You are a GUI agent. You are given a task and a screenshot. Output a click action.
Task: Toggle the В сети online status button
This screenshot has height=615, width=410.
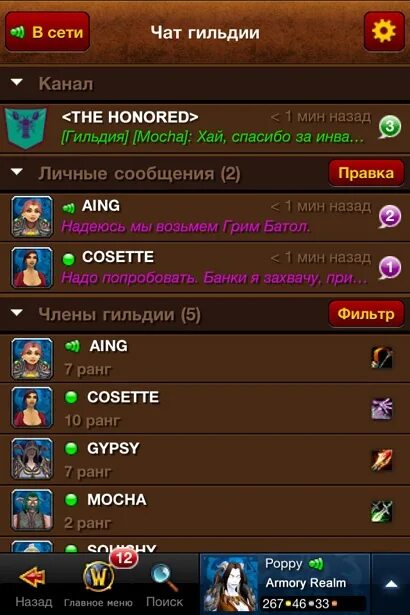pyautogui.click(x=47, y=32)
